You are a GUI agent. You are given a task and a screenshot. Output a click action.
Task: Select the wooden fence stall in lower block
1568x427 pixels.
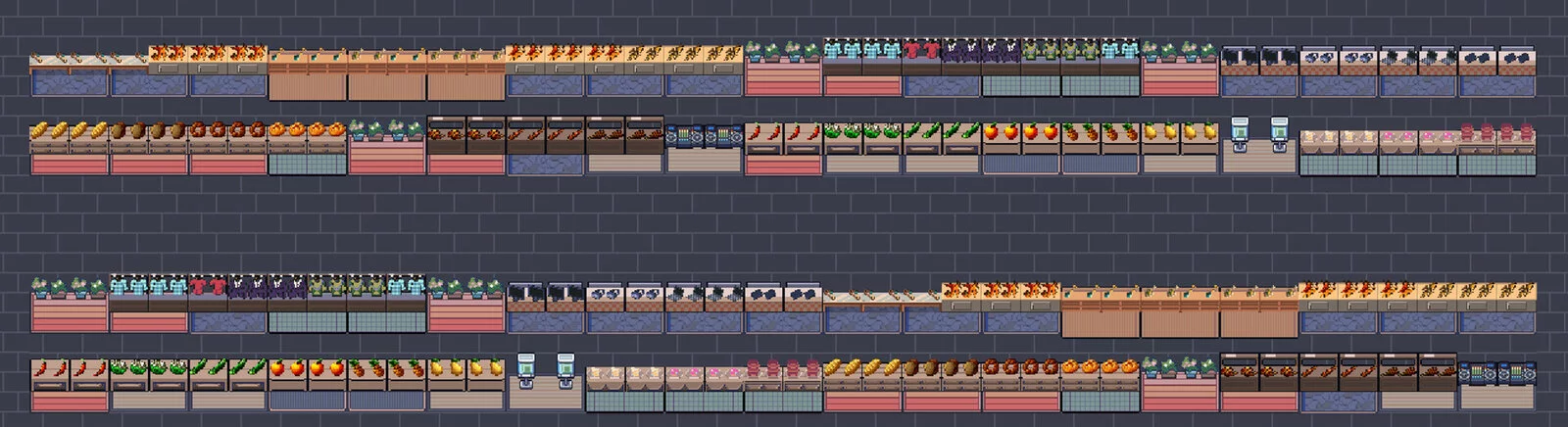1179,310
